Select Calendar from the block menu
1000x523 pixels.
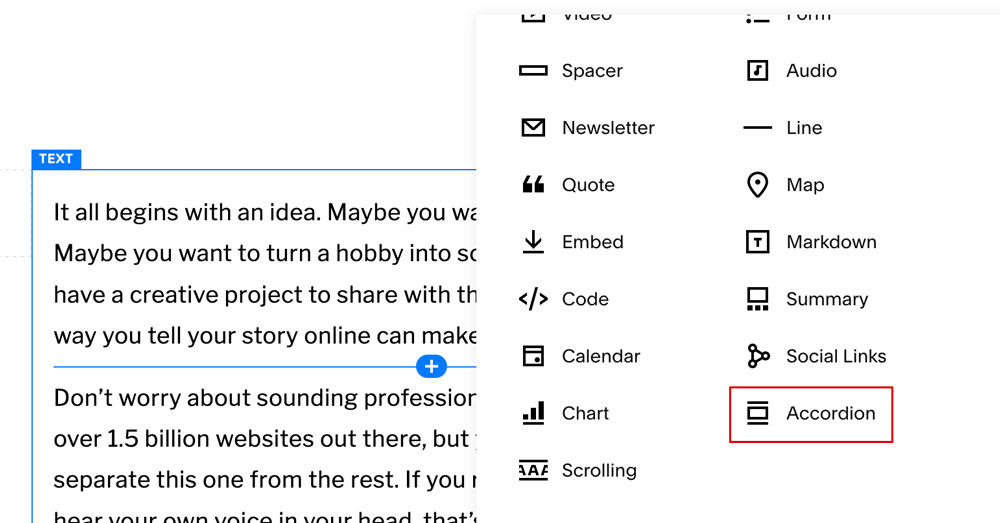[601, 356]
